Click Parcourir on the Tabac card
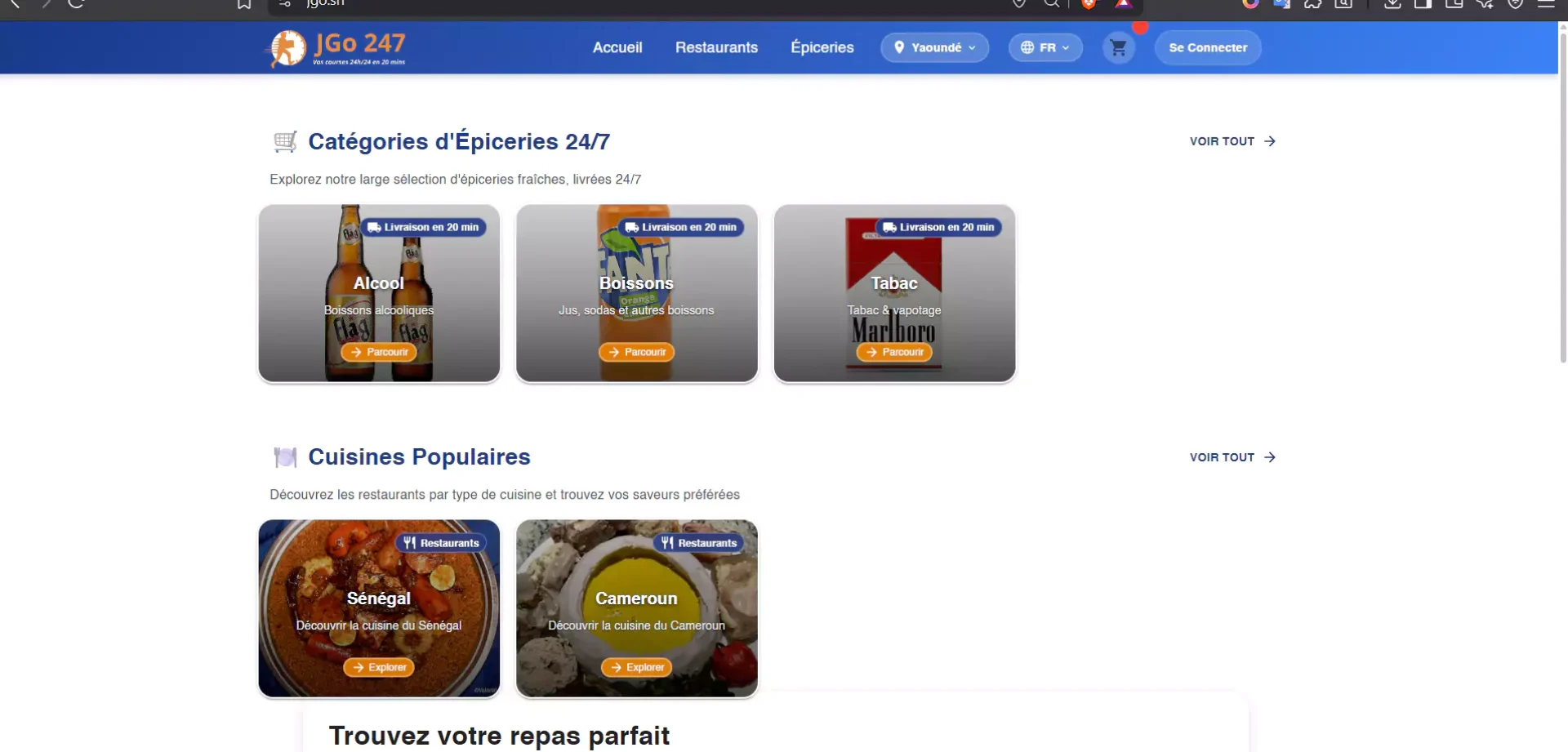 [894, 352]
